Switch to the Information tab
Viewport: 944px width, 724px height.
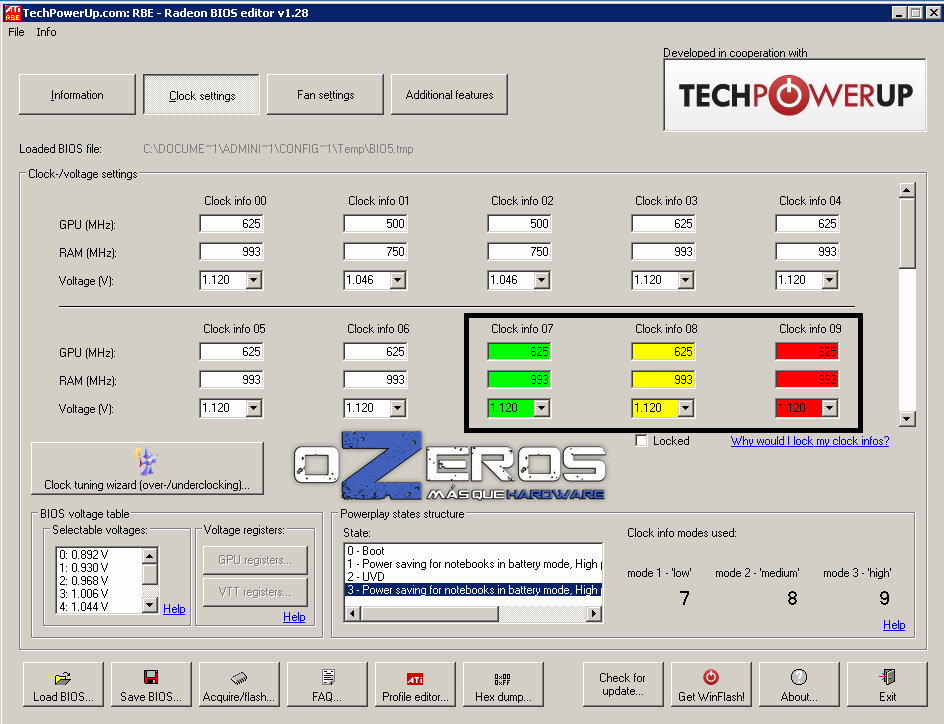pyautogui.click(x=77, y=94)
